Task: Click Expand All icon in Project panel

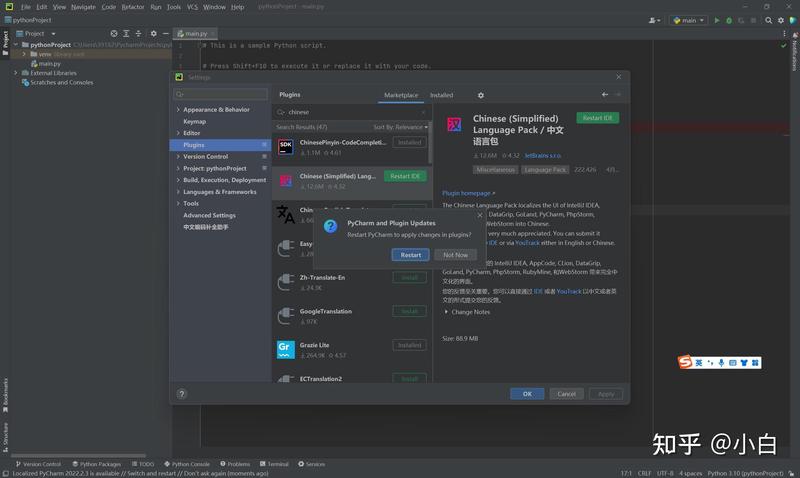Action: pos(126,34)
